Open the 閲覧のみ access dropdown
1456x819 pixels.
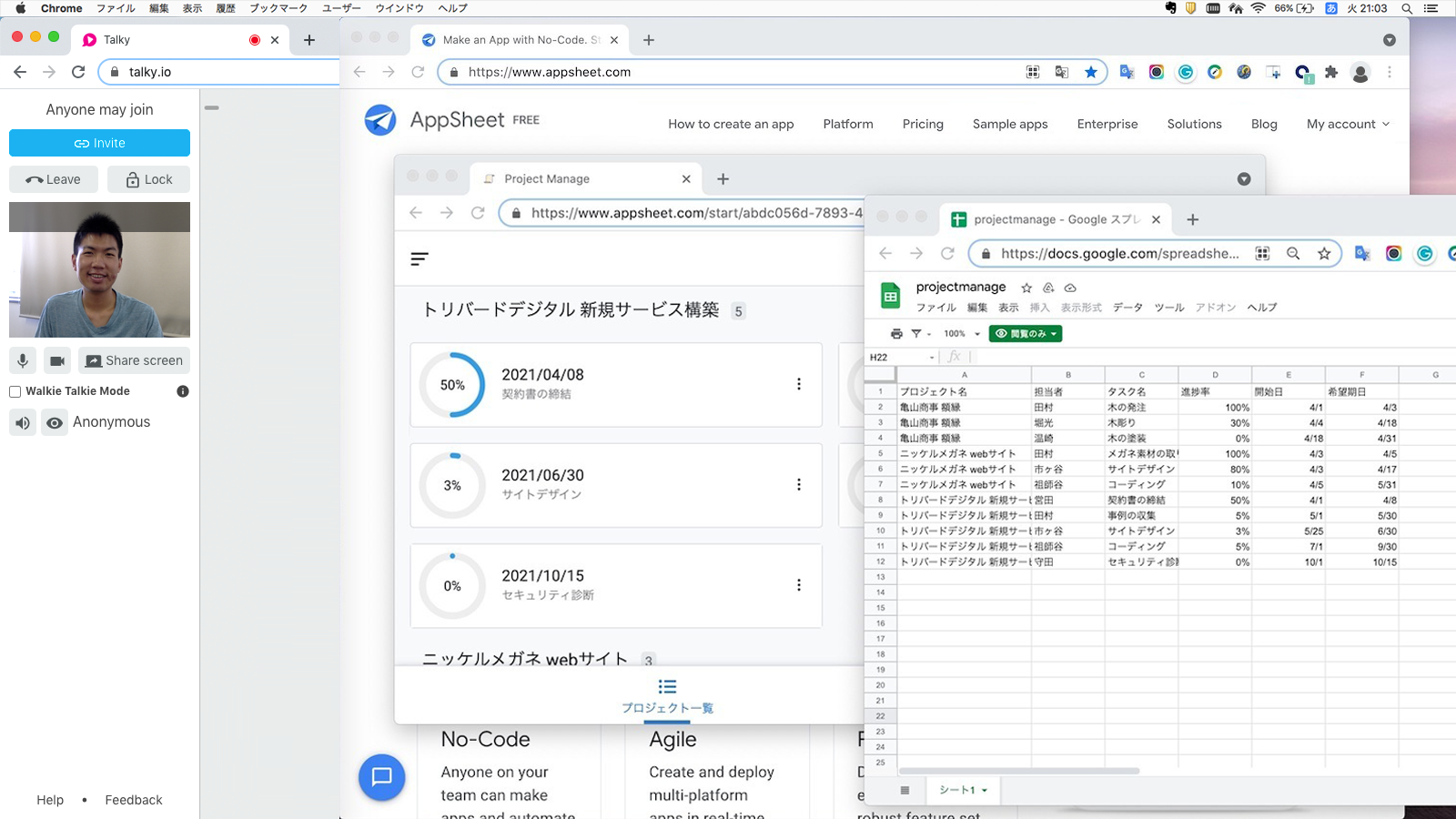click(x=1026, y=333)
